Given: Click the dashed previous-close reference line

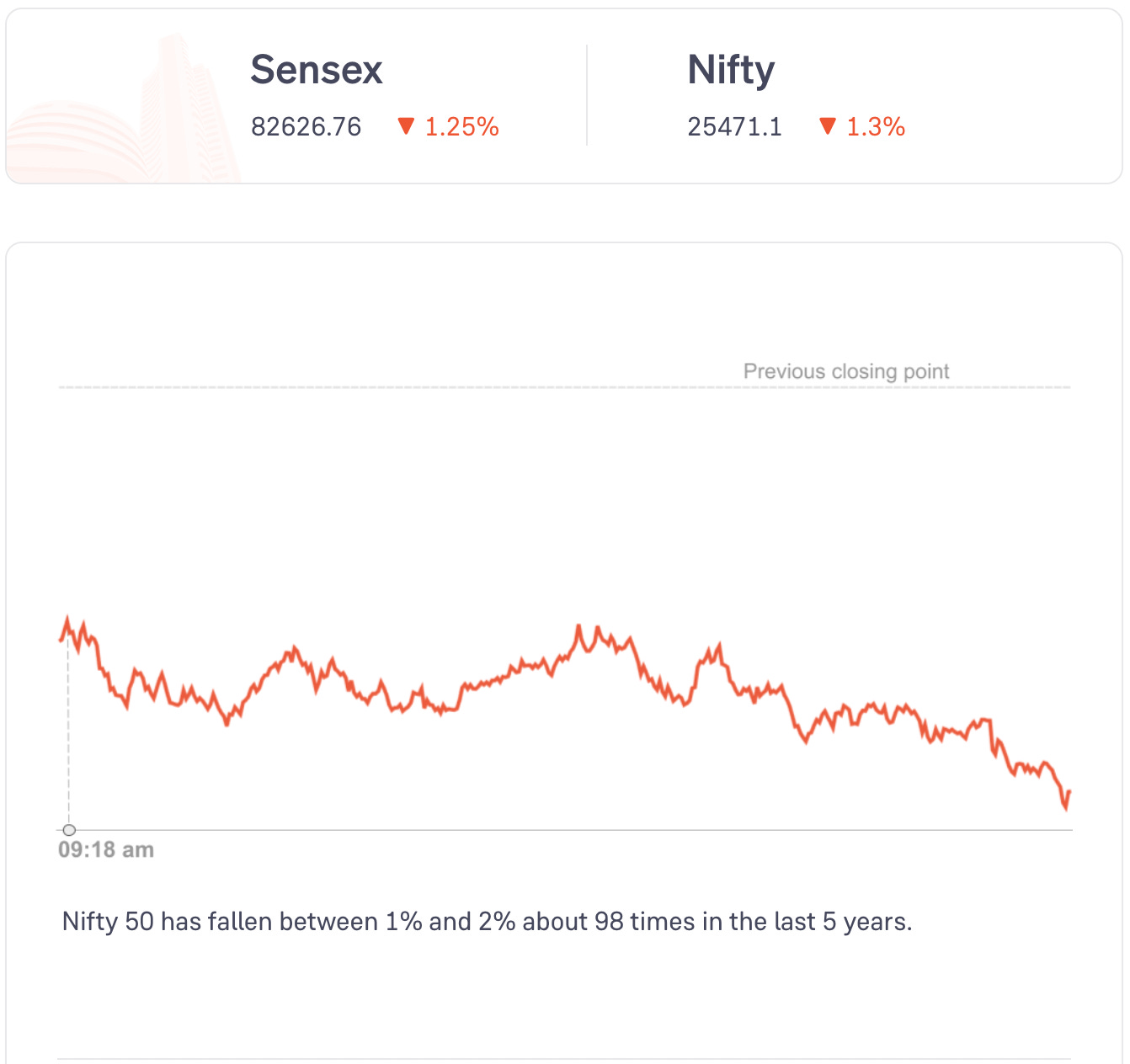Looking at the screenshot, I should coord(421,387).
